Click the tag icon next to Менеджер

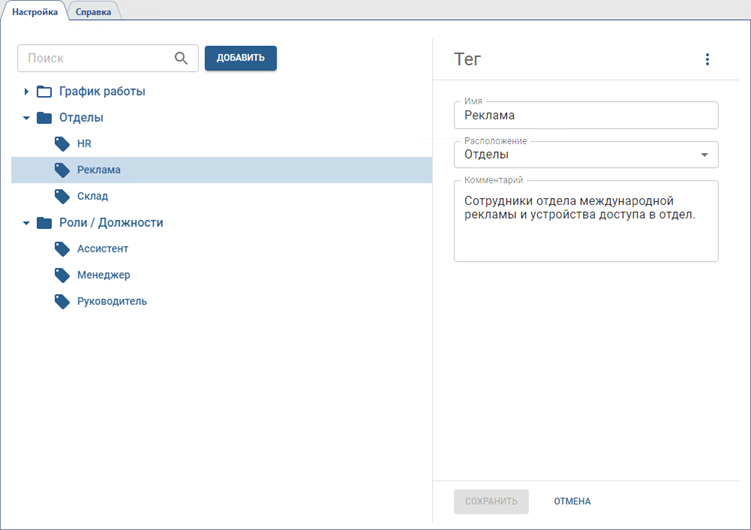pos(62,275)
